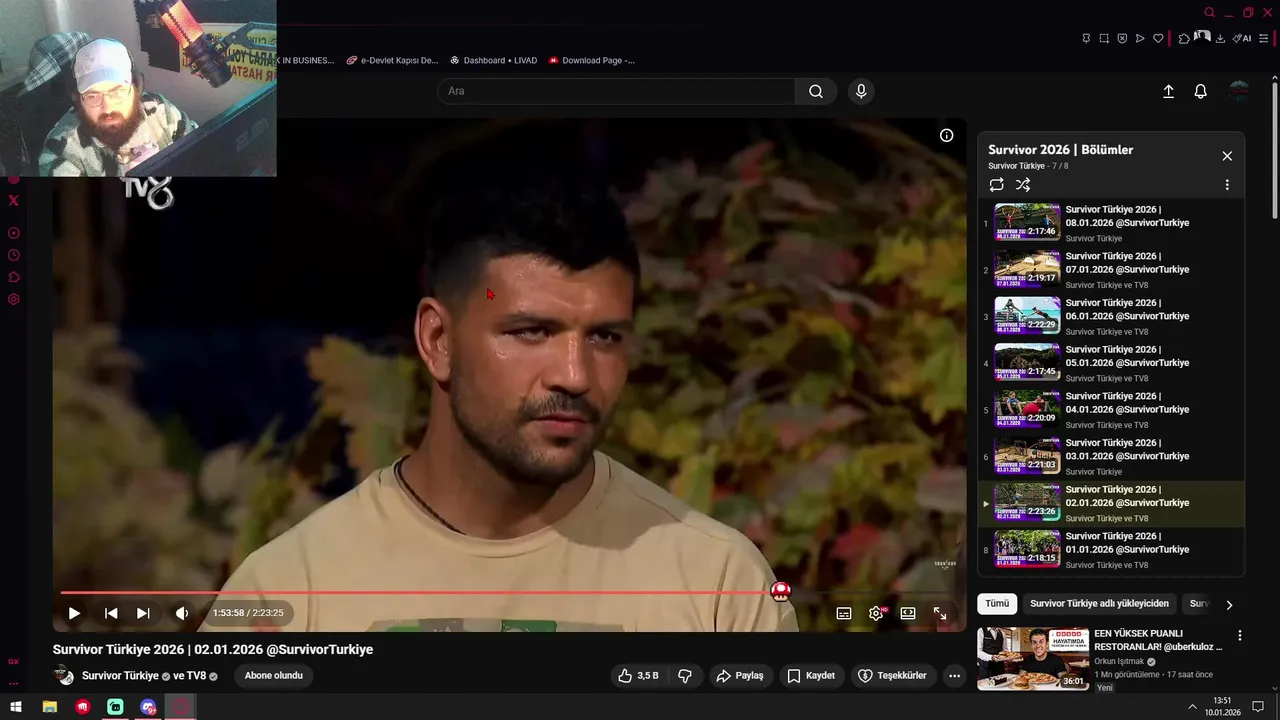Screen dimensions: 1280x720
Task: Open X (Twitter) in the sidebar
Action: pos(13,201)
